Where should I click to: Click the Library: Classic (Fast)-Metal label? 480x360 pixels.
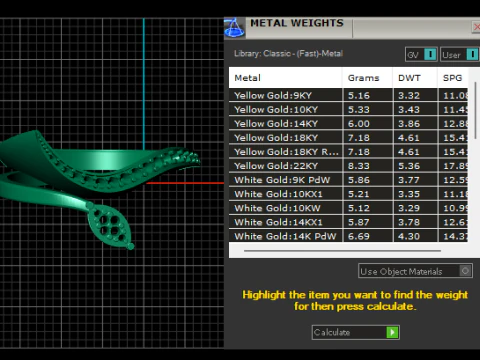(288, 53)
